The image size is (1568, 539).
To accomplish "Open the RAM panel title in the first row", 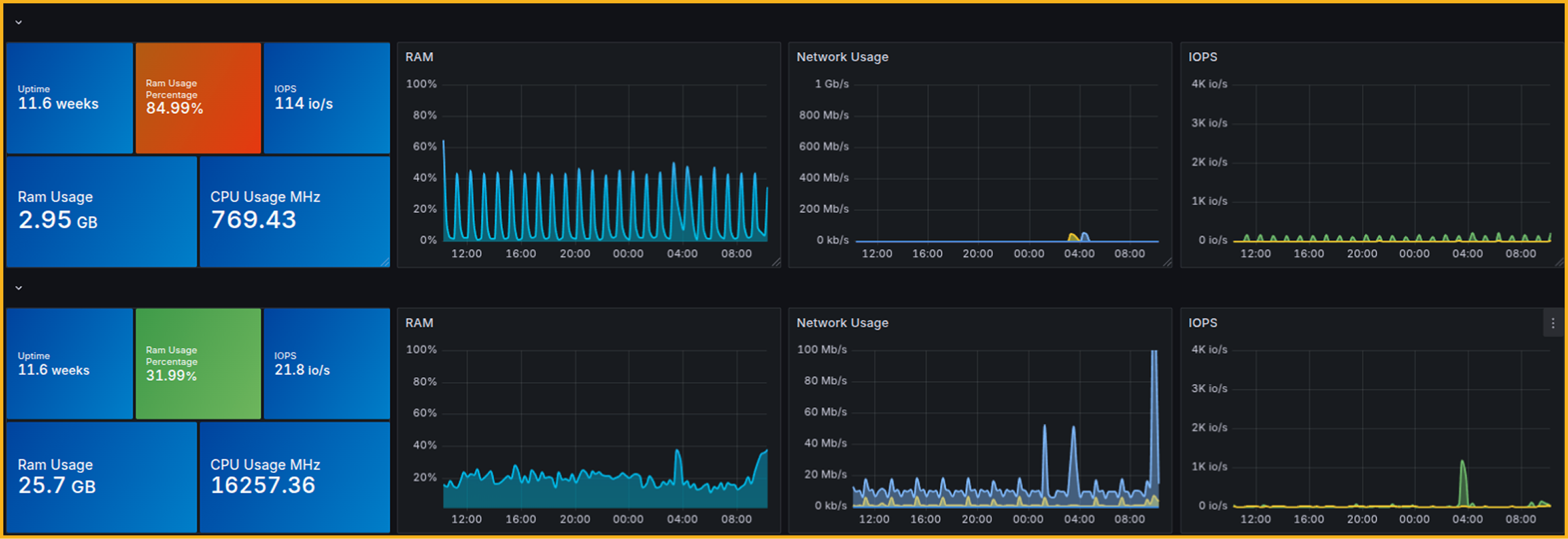I will 419,57.
